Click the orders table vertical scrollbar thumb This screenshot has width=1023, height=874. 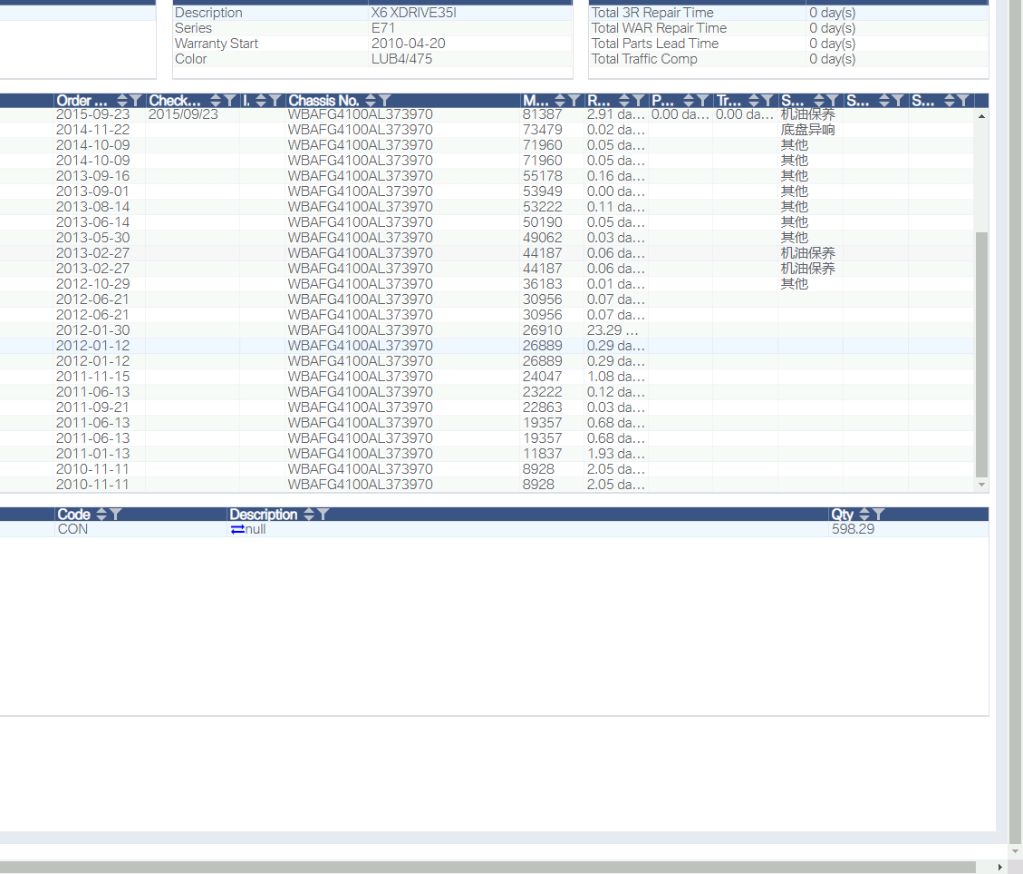point(981,354)
